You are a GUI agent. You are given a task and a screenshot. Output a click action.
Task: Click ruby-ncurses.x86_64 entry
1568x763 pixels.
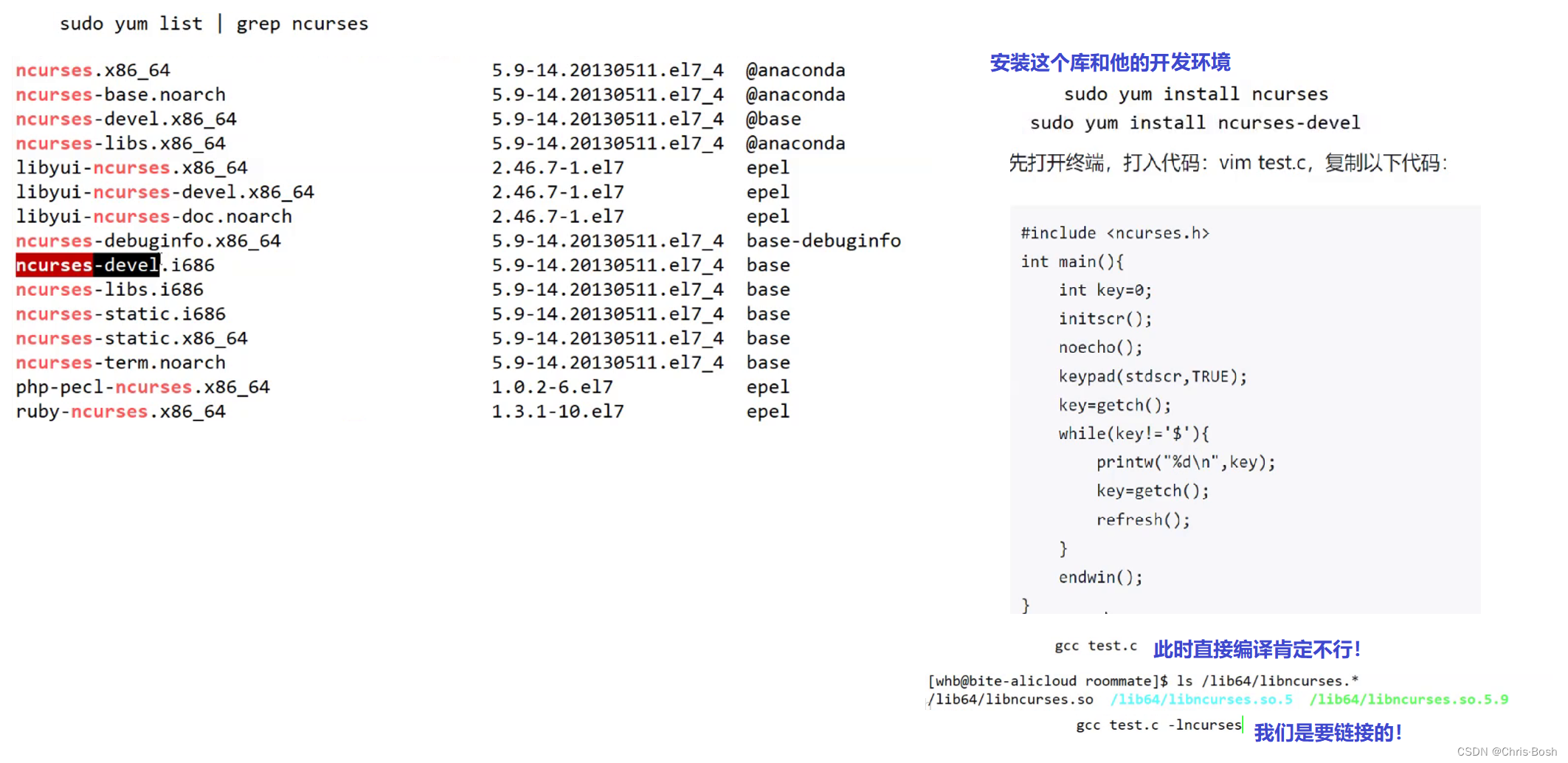(x=120, y=411)
